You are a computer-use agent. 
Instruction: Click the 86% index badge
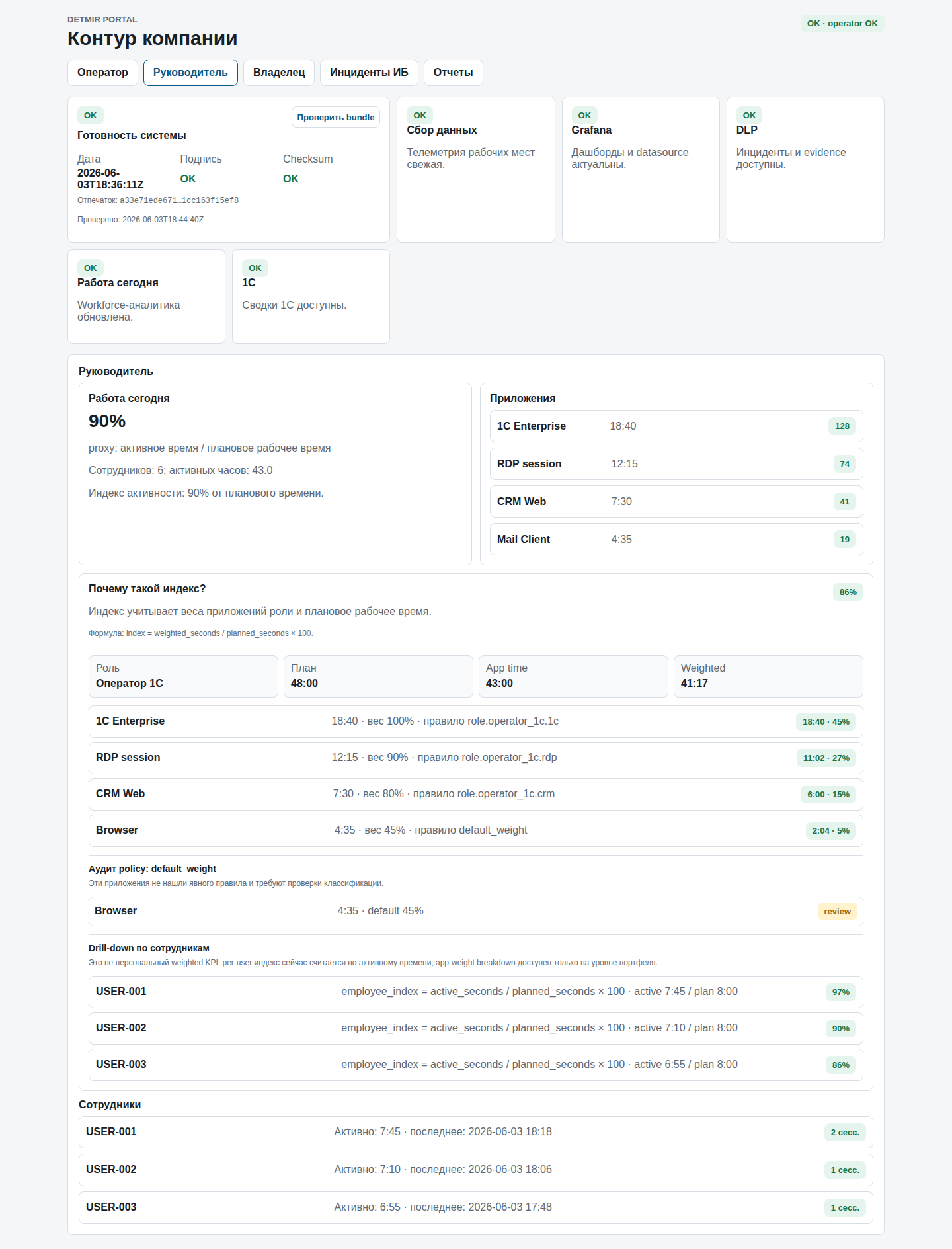point(848,592)
